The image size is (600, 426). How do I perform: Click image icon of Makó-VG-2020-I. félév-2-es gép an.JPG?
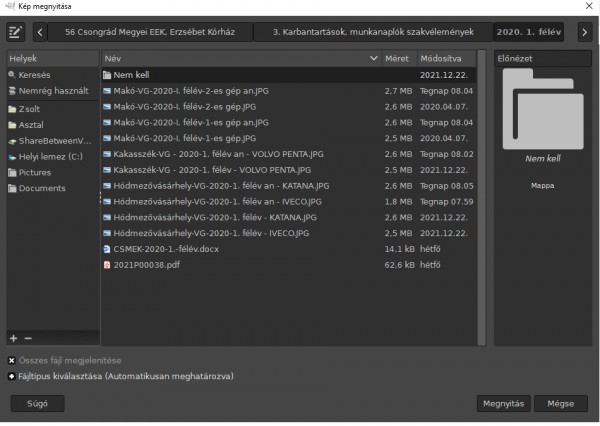pos(107,91)
